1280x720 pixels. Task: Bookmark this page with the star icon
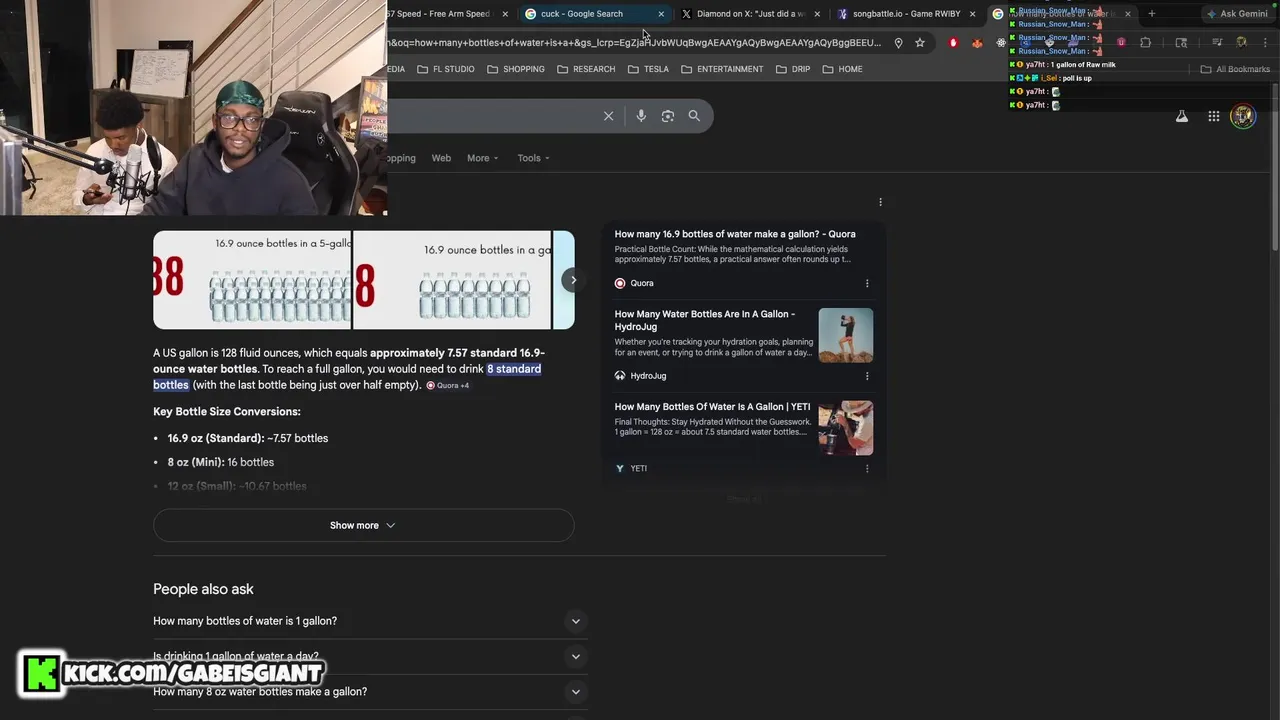point(920,43)
